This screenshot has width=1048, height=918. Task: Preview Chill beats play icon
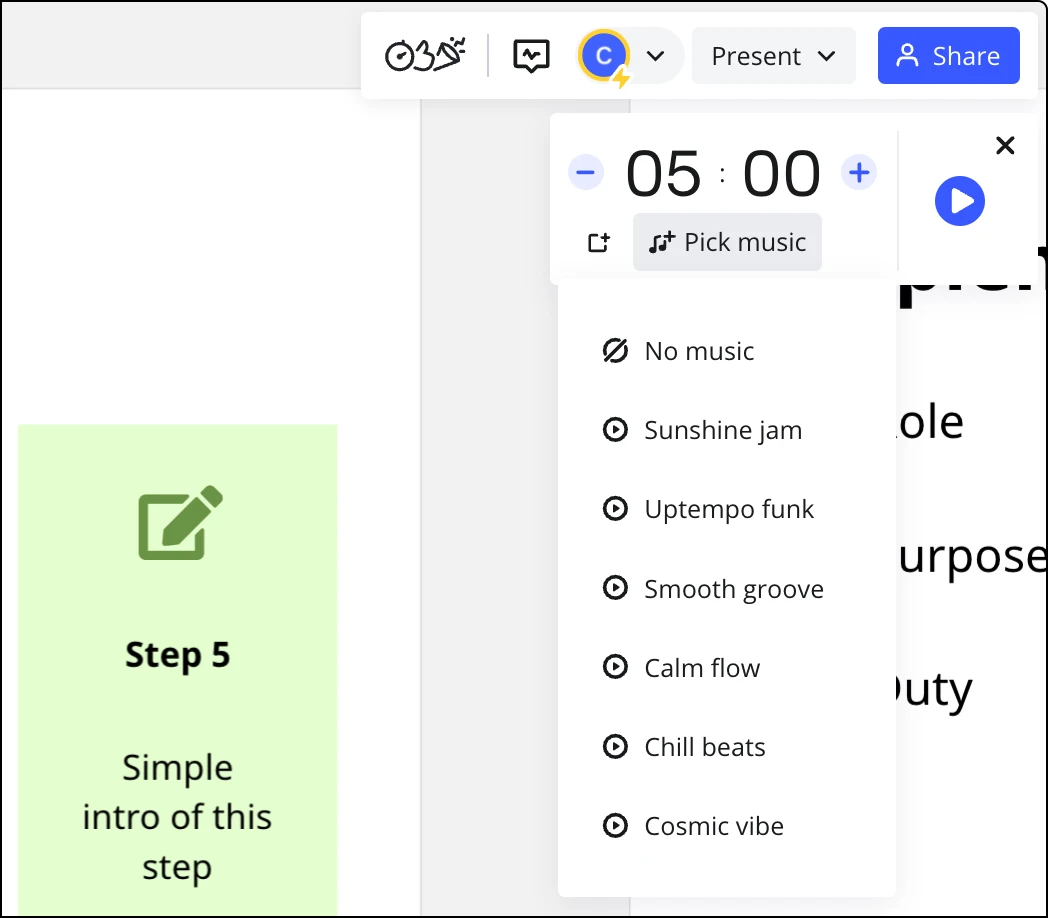pyautogui.click(x=615, y=746)
